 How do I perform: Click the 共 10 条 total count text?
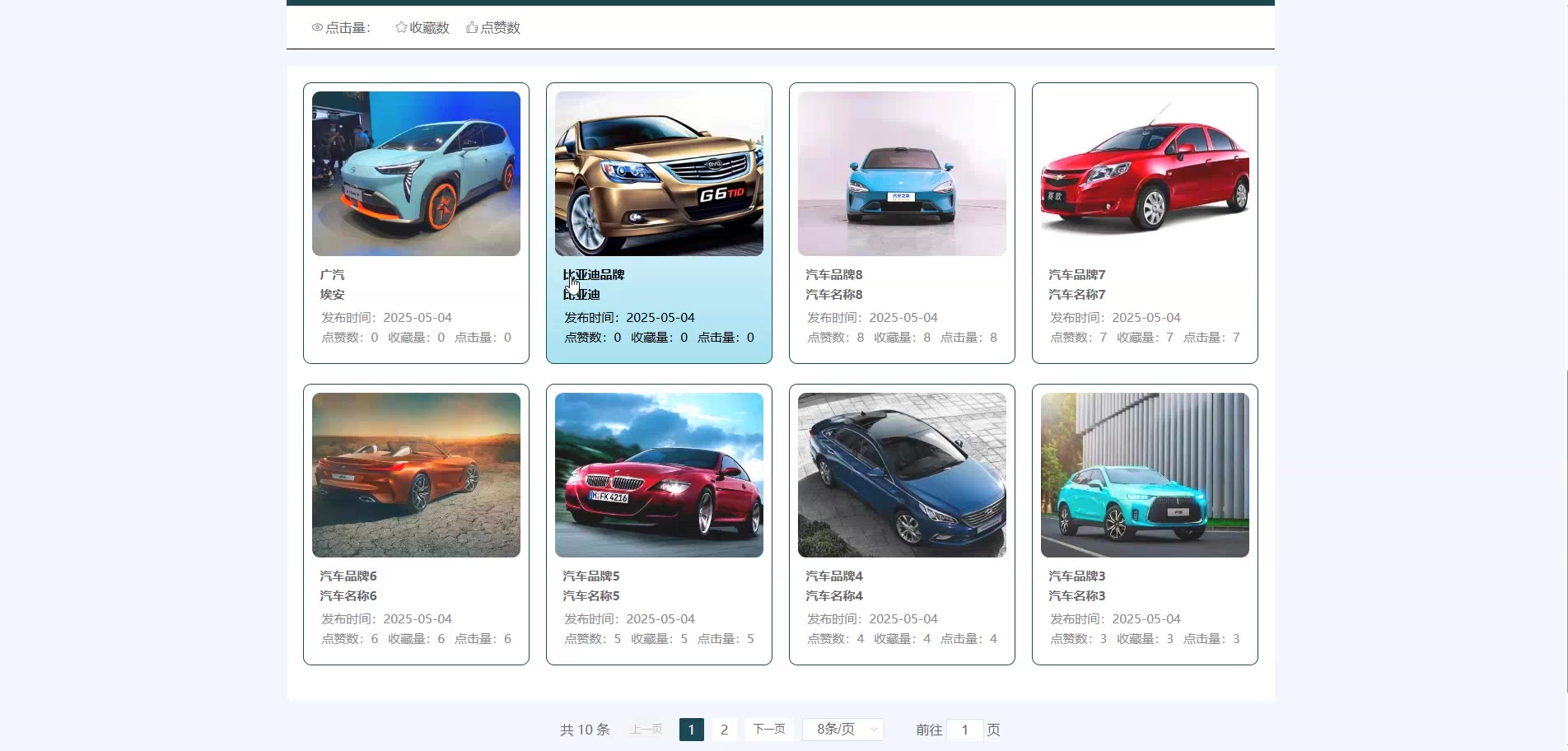[585, 730]
